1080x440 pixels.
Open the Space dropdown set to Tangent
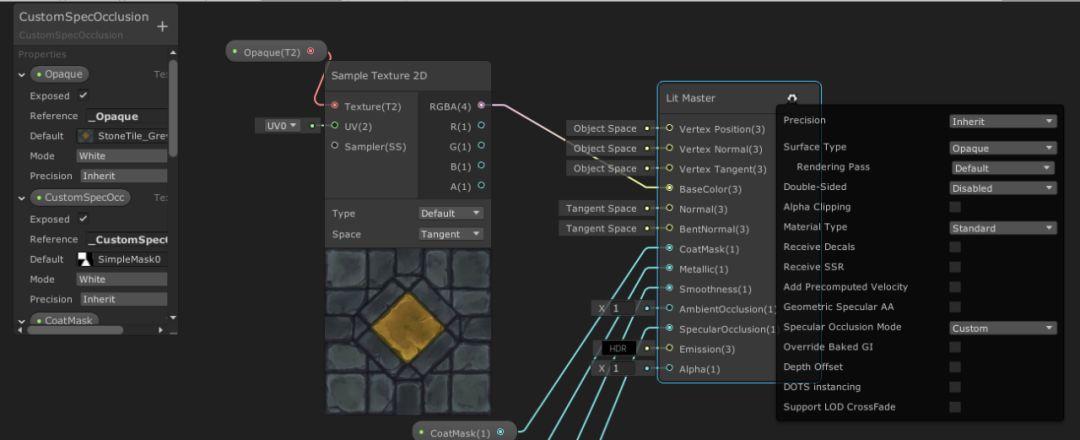point(451,234)
